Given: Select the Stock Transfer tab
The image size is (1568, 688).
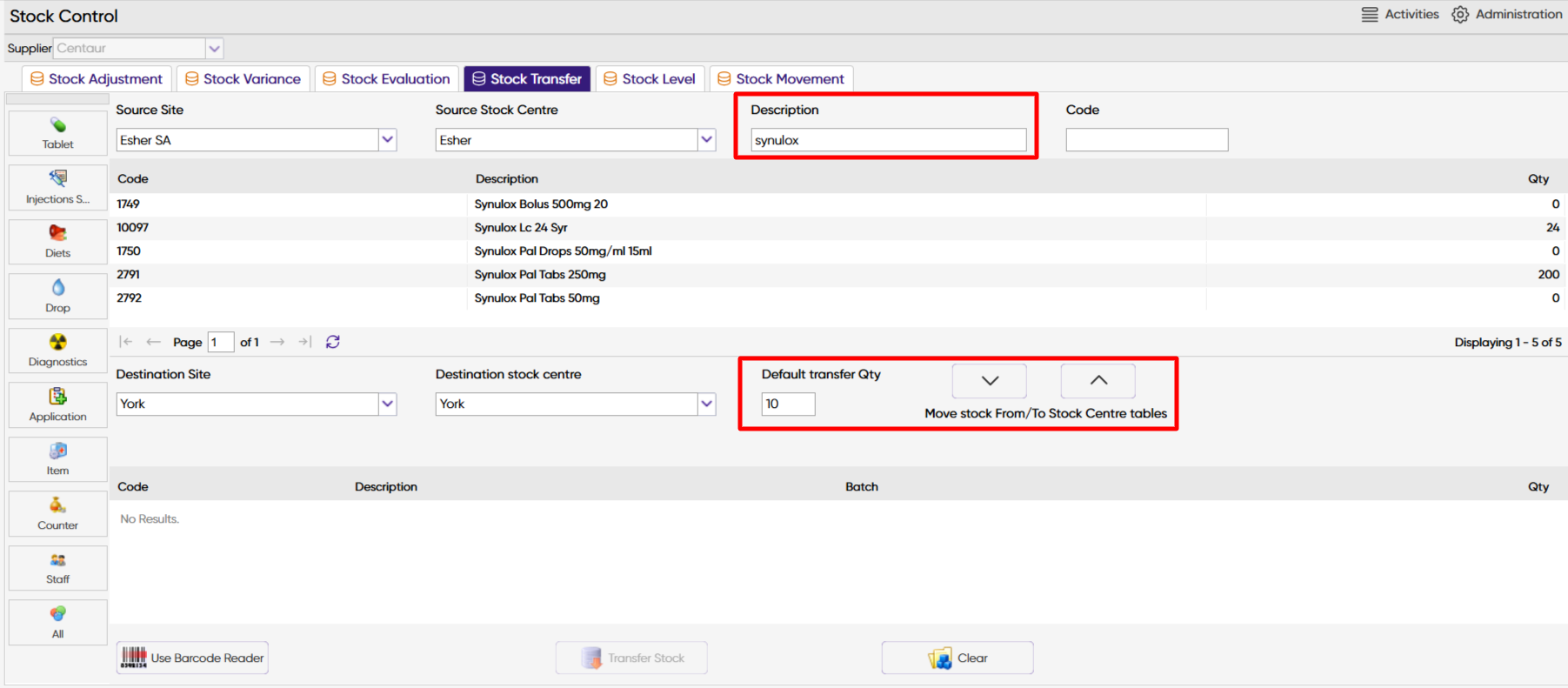Looking at the screenshot, I should (x=527, y=79).
